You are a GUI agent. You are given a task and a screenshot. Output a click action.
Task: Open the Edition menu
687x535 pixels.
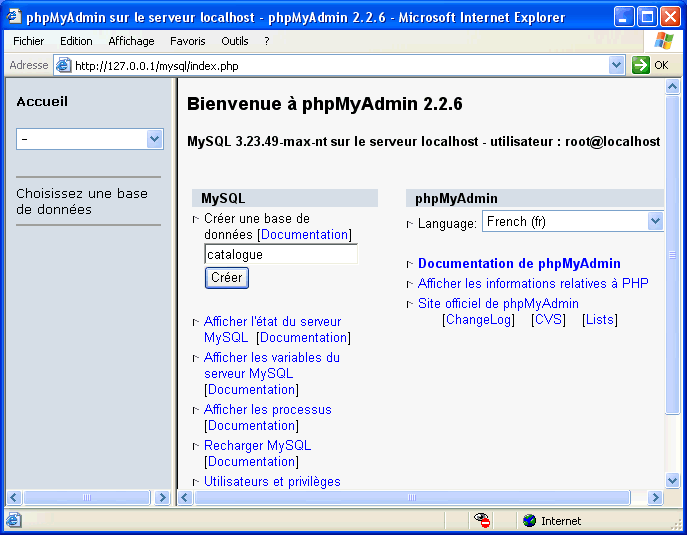76,41
